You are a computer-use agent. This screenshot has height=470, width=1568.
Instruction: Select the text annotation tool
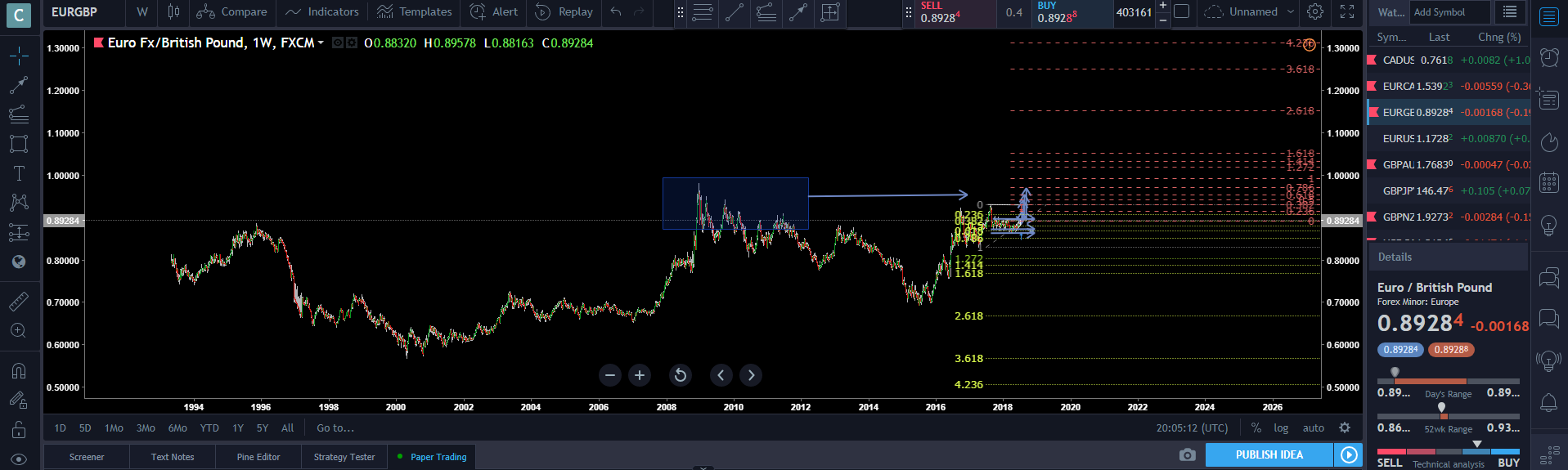click(x=19, y=173)
